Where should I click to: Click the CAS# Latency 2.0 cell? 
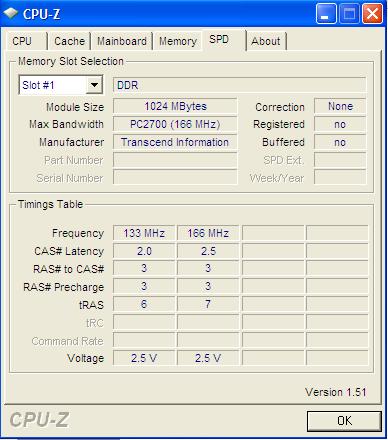click(x=144, y=251)
